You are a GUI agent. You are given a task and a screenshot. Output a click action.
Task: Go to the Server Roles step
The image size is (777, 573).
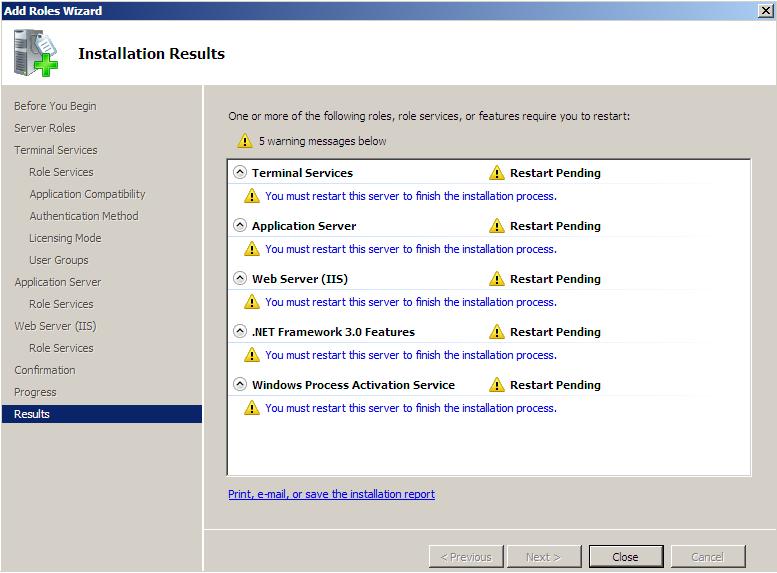coord(45,128)
